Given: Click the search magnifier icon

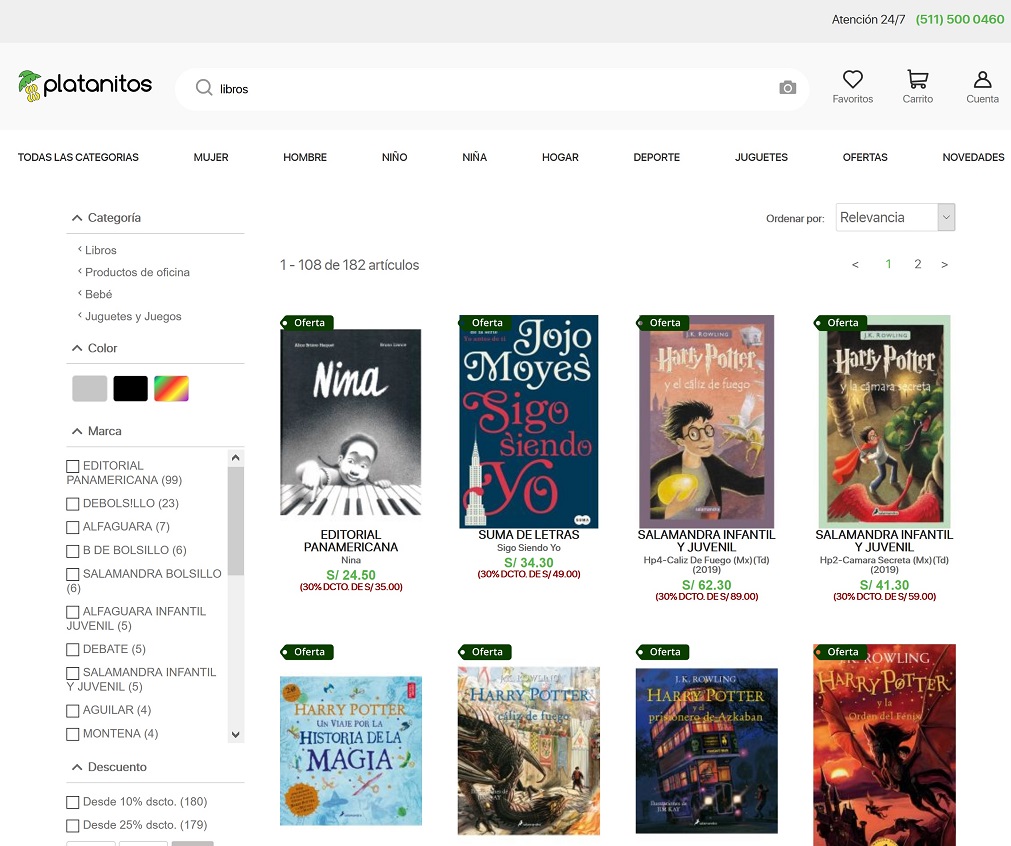Looking at the screenshot, I should tap(204, 88).
